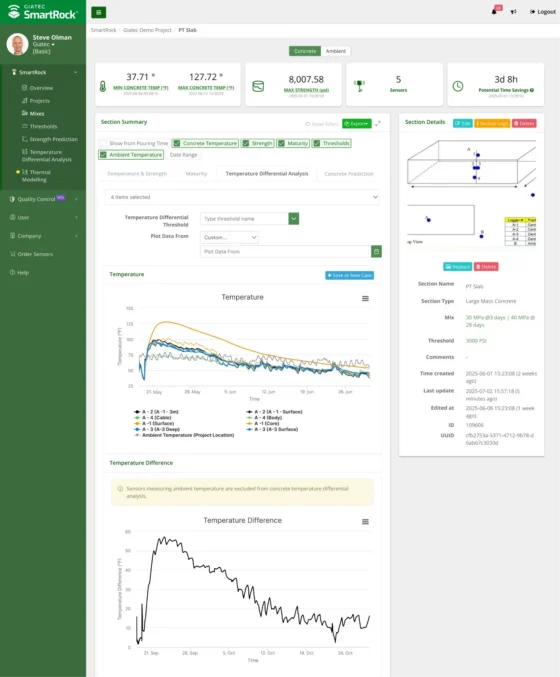Click Delete image button below diagram

pyautogui.click(x=486, y=267)
